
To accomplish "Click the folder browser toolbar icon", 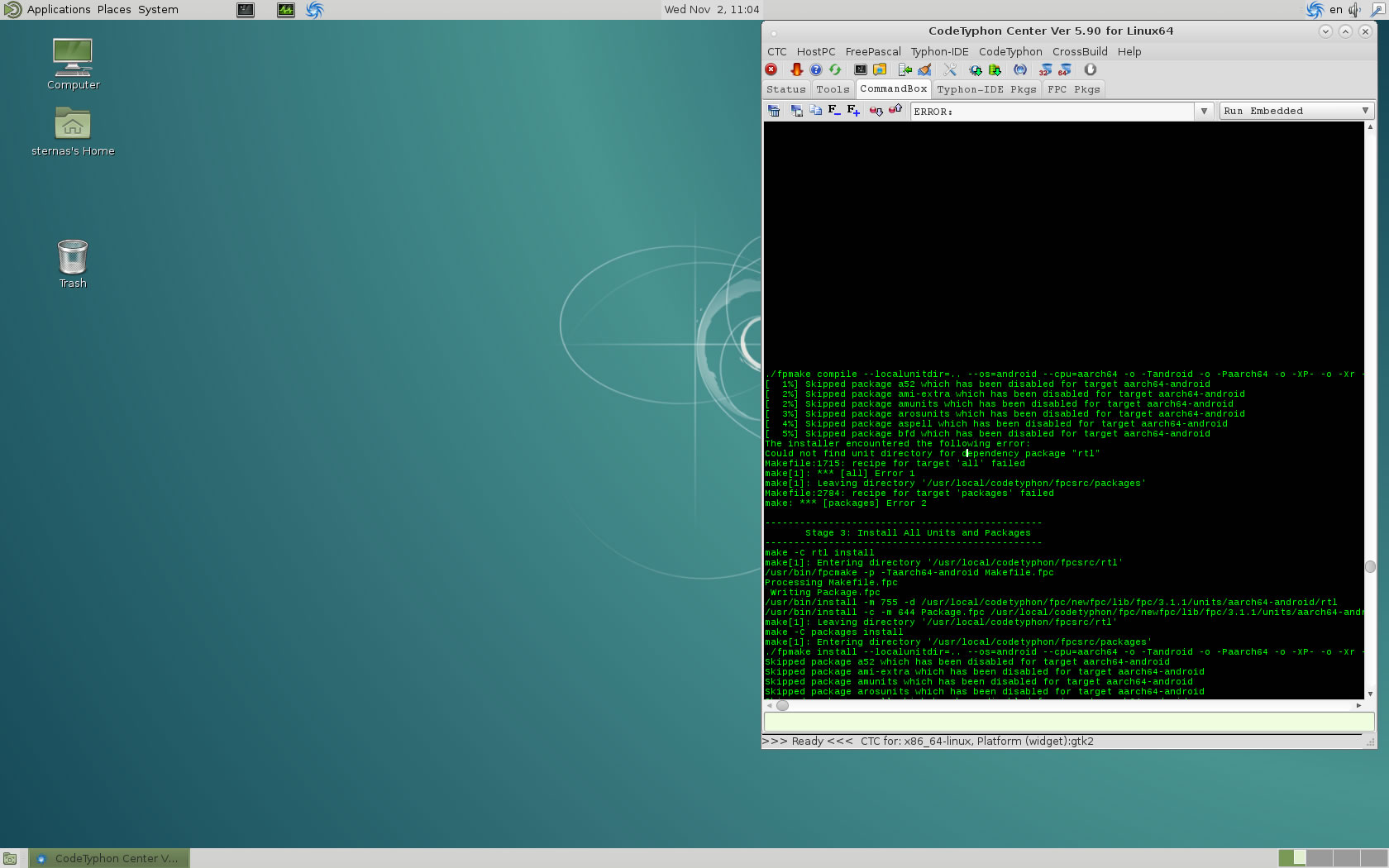I will point(880,69).
